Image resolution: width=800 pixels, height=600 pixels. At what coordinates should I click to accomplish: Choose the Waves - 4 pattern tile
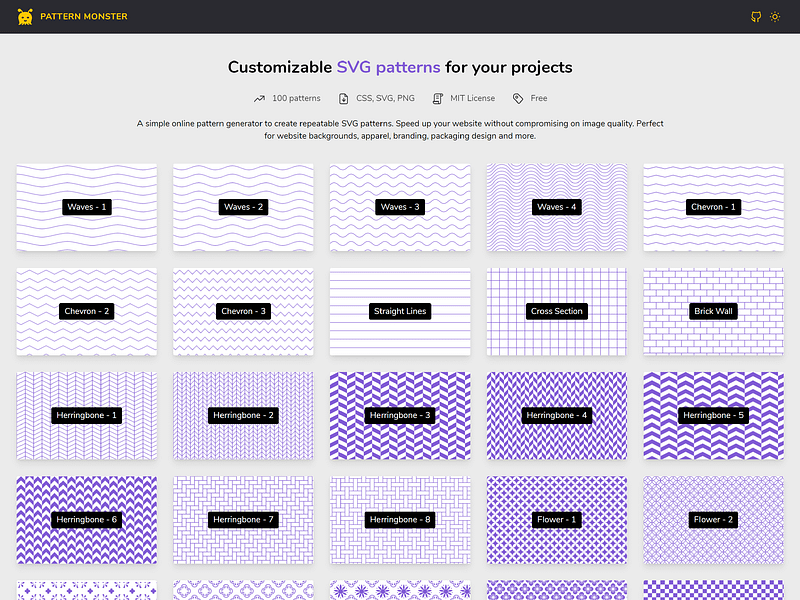[557, 207]
